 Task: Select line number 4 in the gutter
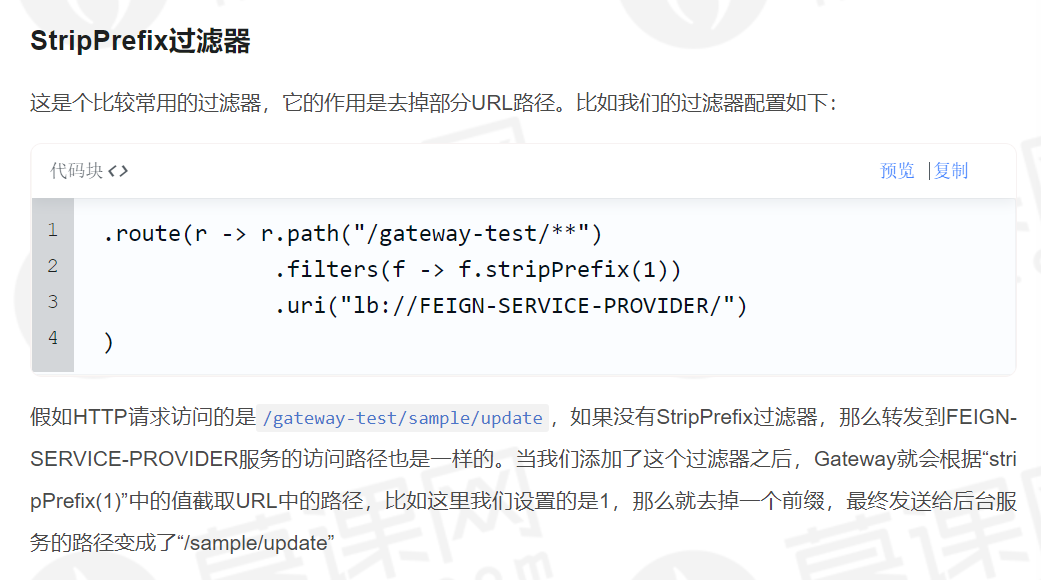click(52, 338)
